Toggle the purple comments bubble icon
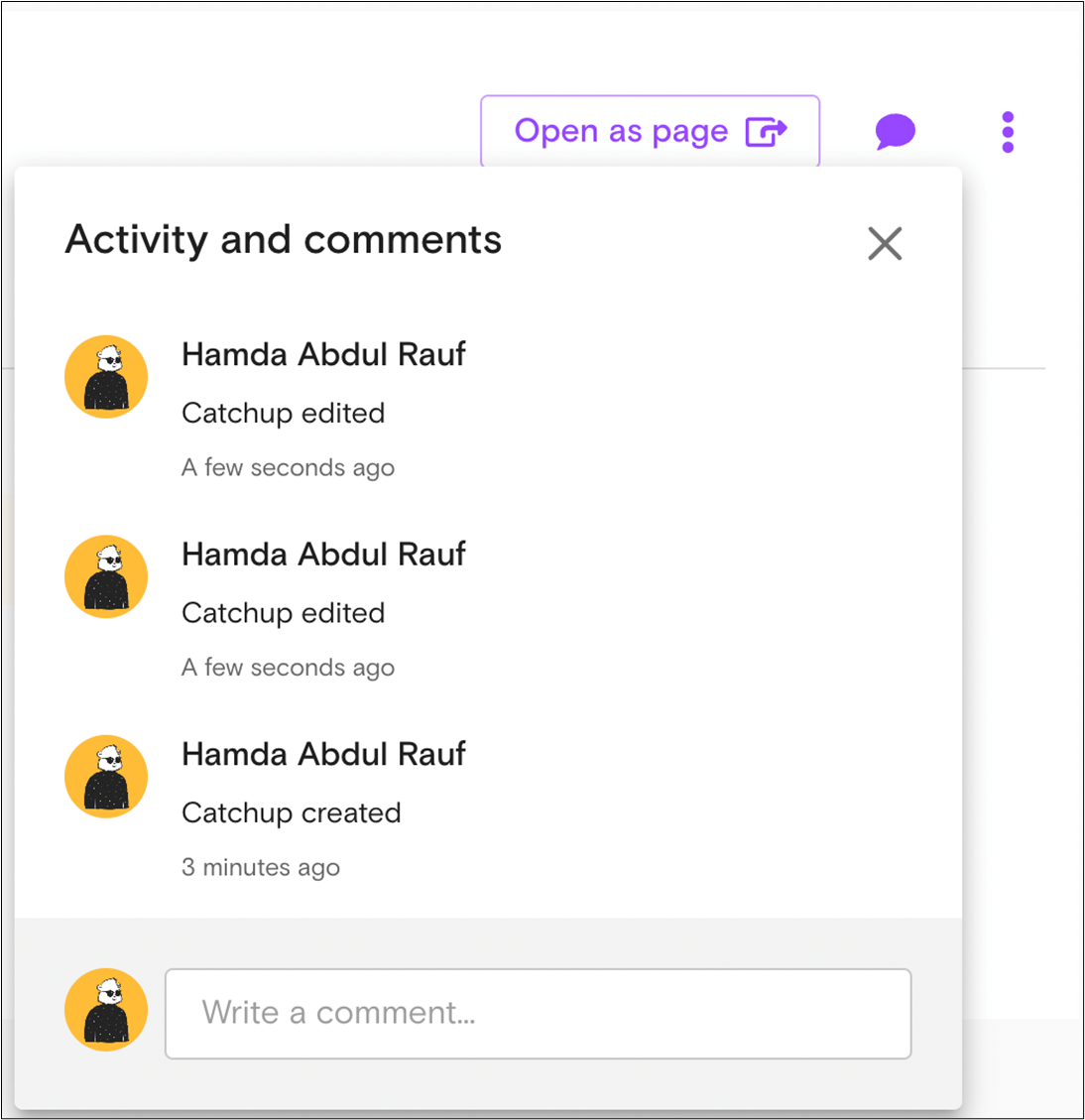 click(895, 131)
